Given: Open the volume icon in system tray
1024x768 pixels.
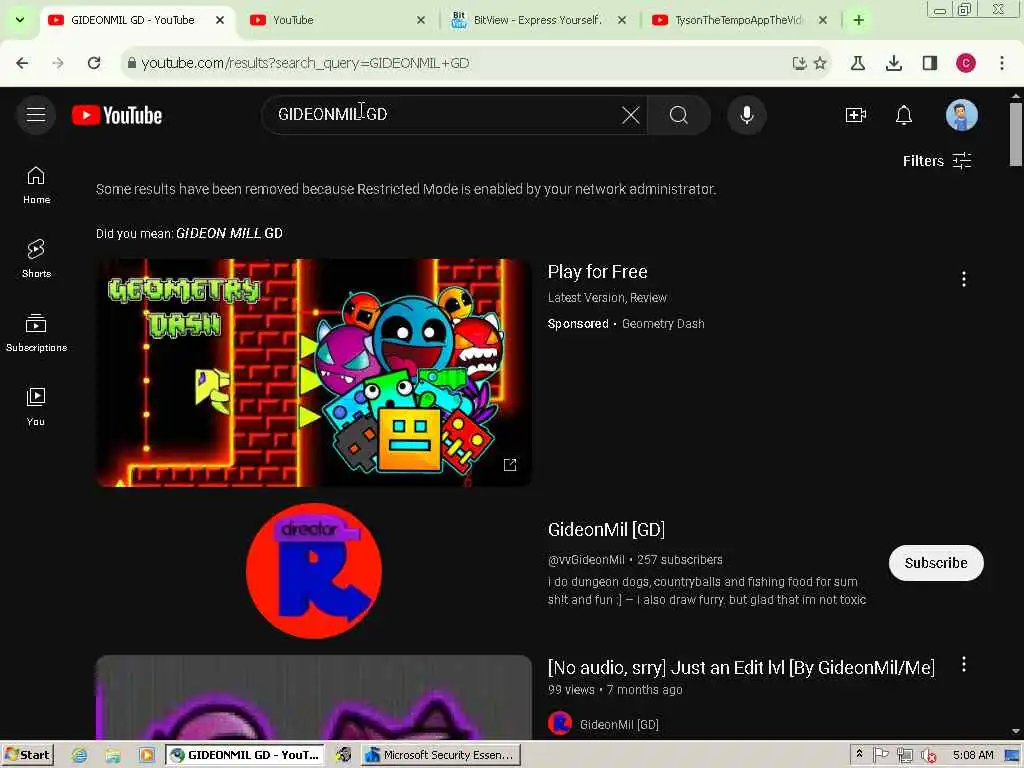Looking at the screenshot, I should tap(928, 756).
